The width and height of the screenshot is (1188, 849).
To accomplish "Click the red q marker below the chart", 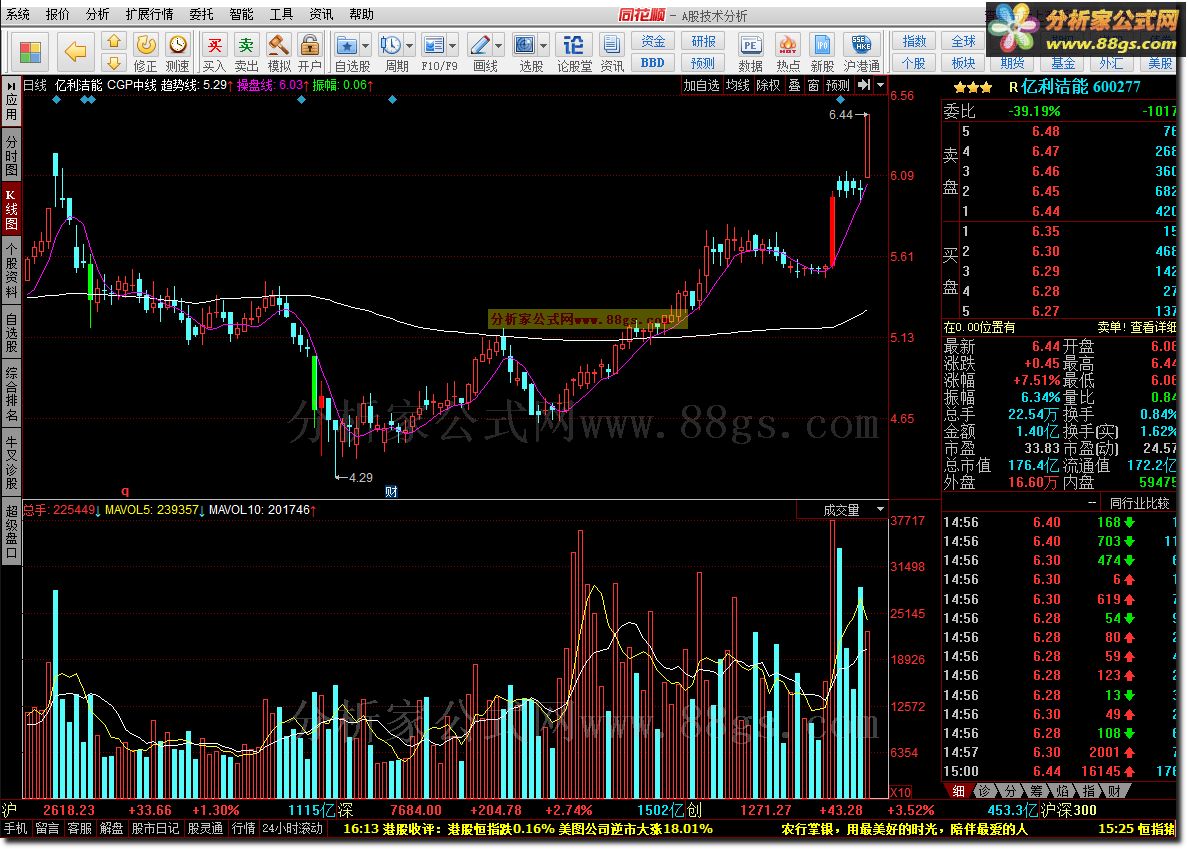I will point(125,492).
